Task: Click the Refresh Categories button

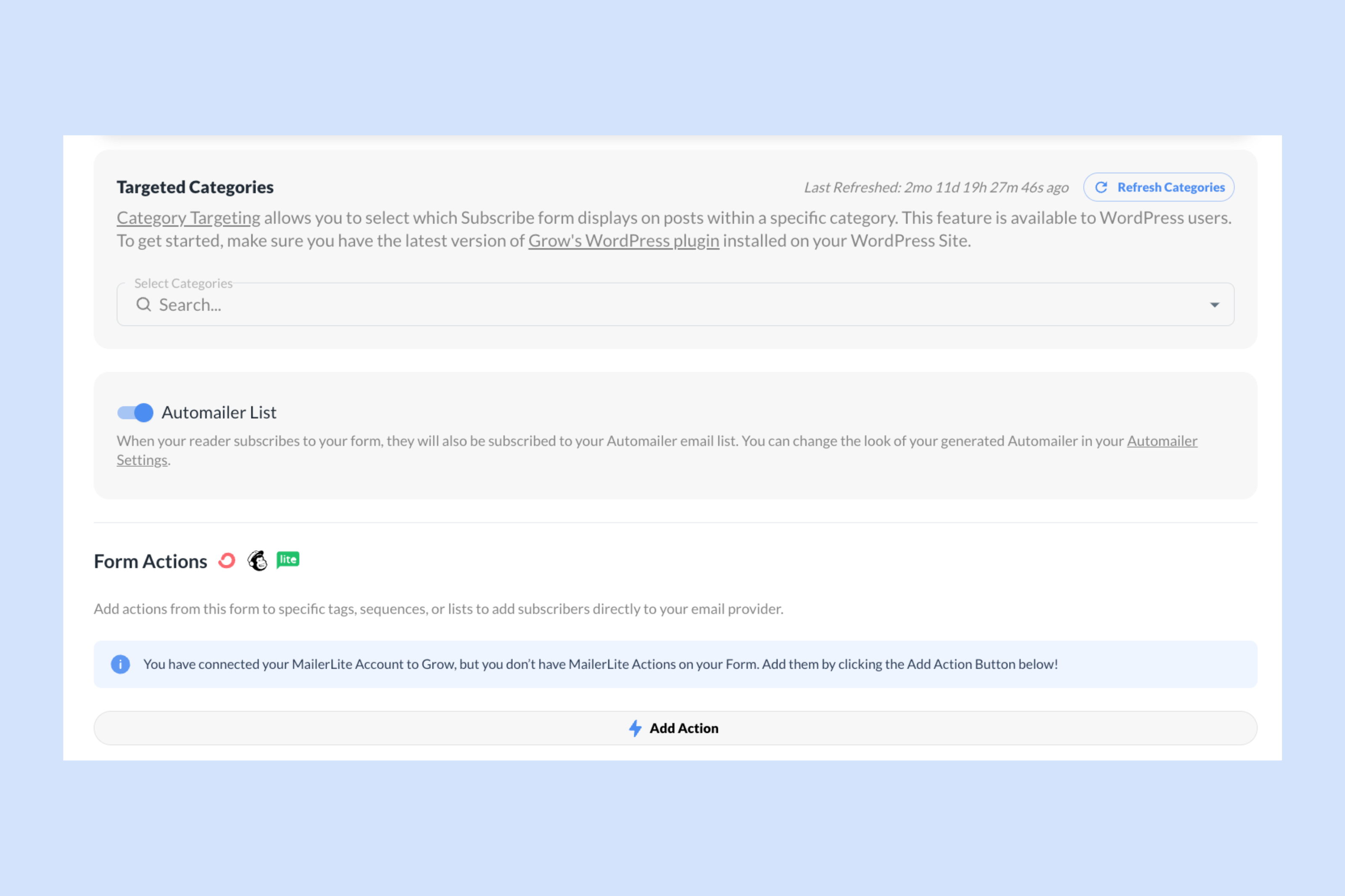Action: (1158, 187)
